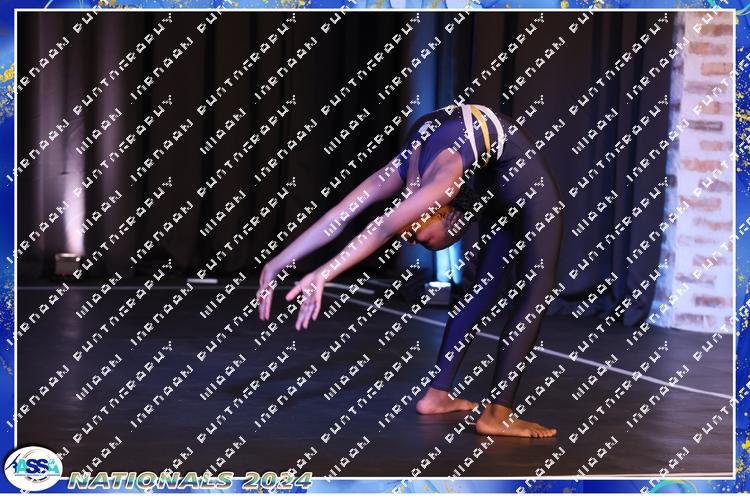Click the "NATIONALS 2024" caption text
Screen dimensions: 750x500
pyautogui.click(x=190, y=480)
